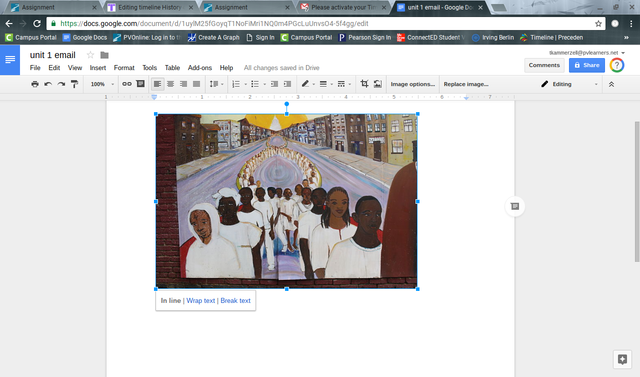Click the document title unit 1 email
640x377 pixels.
tap(53, 55)
